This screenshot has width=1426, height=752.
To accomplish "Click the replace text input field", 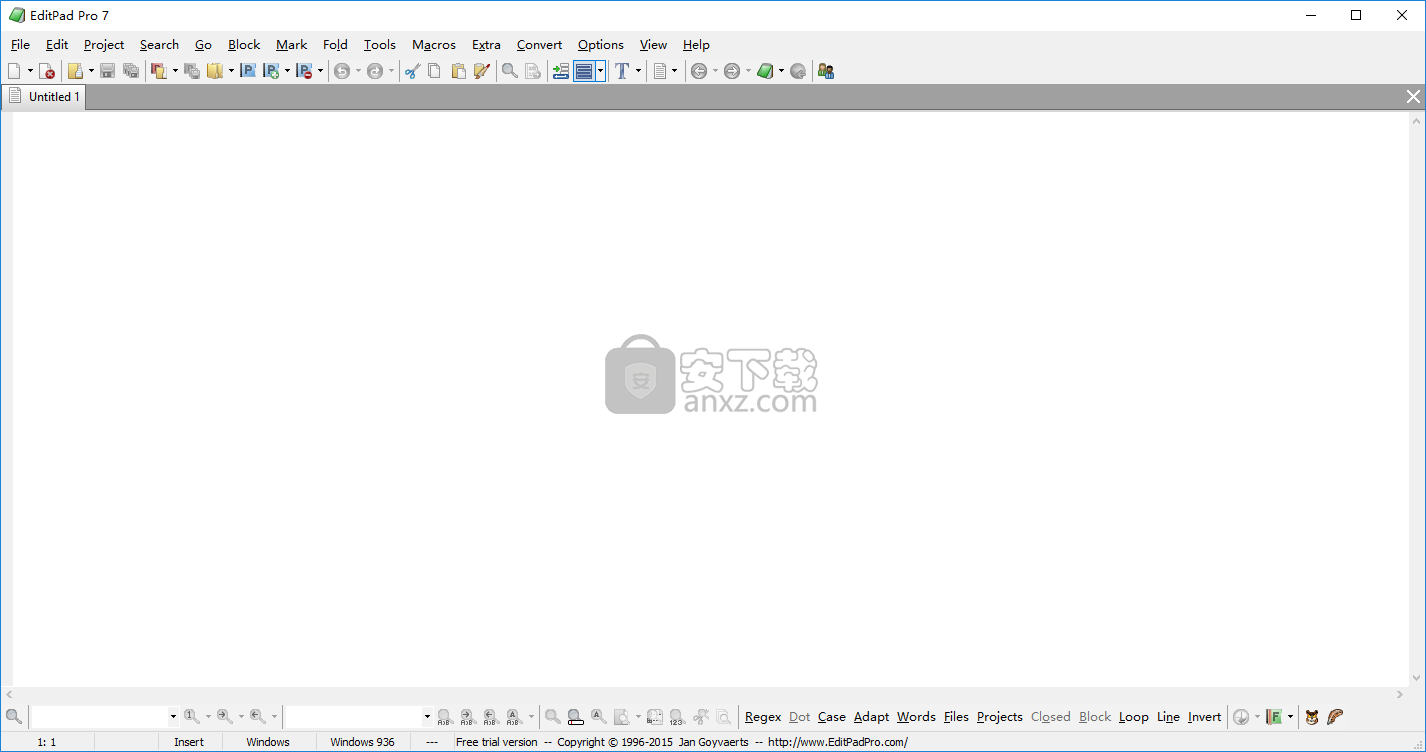I will click(352, 717).
